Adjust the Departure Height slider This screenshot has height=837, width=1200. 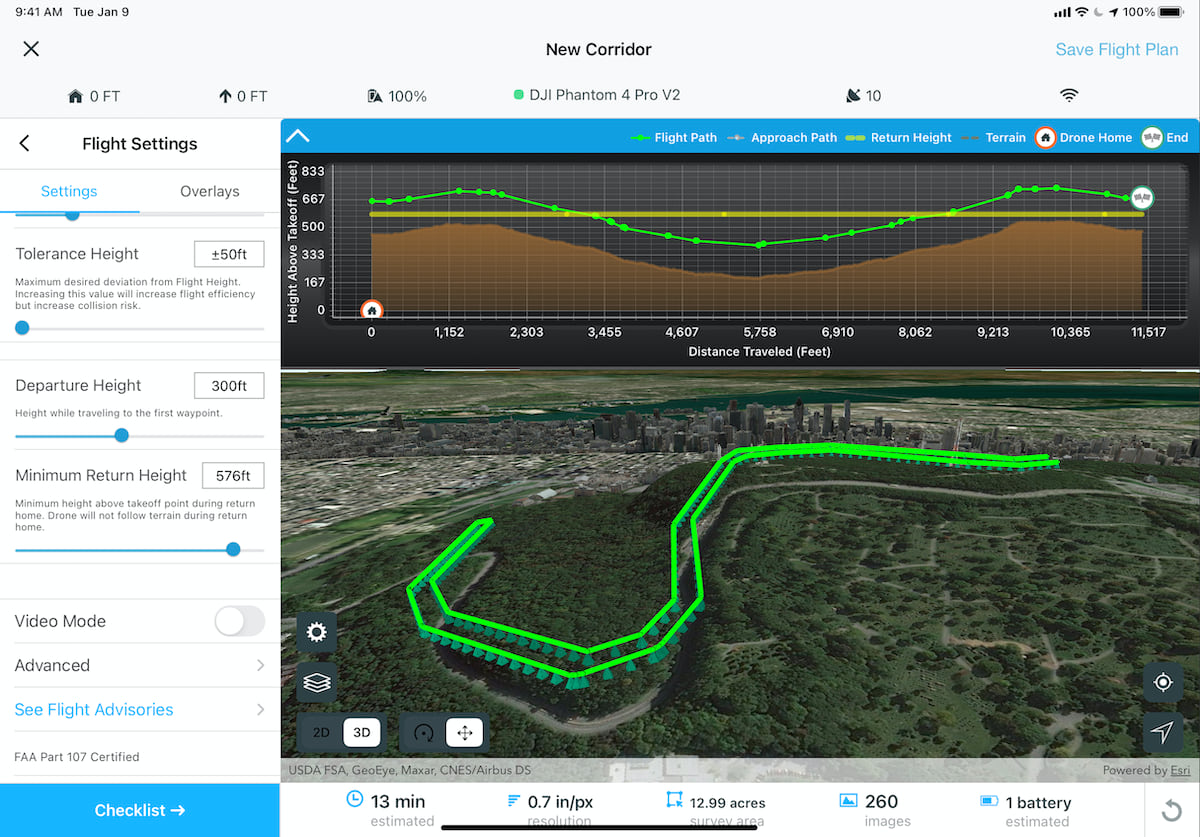coord(121,435)
